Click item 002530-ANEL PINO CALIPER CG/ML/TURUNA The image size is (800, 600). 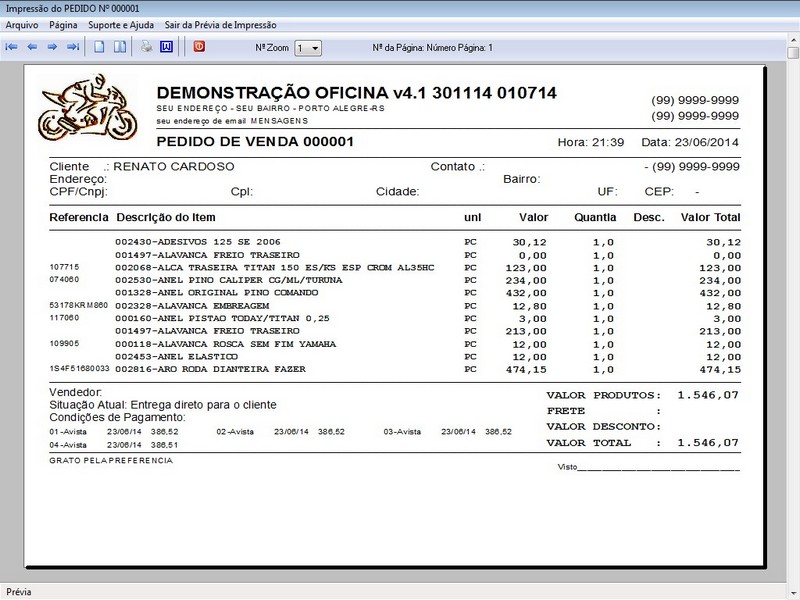click(229, 280)
